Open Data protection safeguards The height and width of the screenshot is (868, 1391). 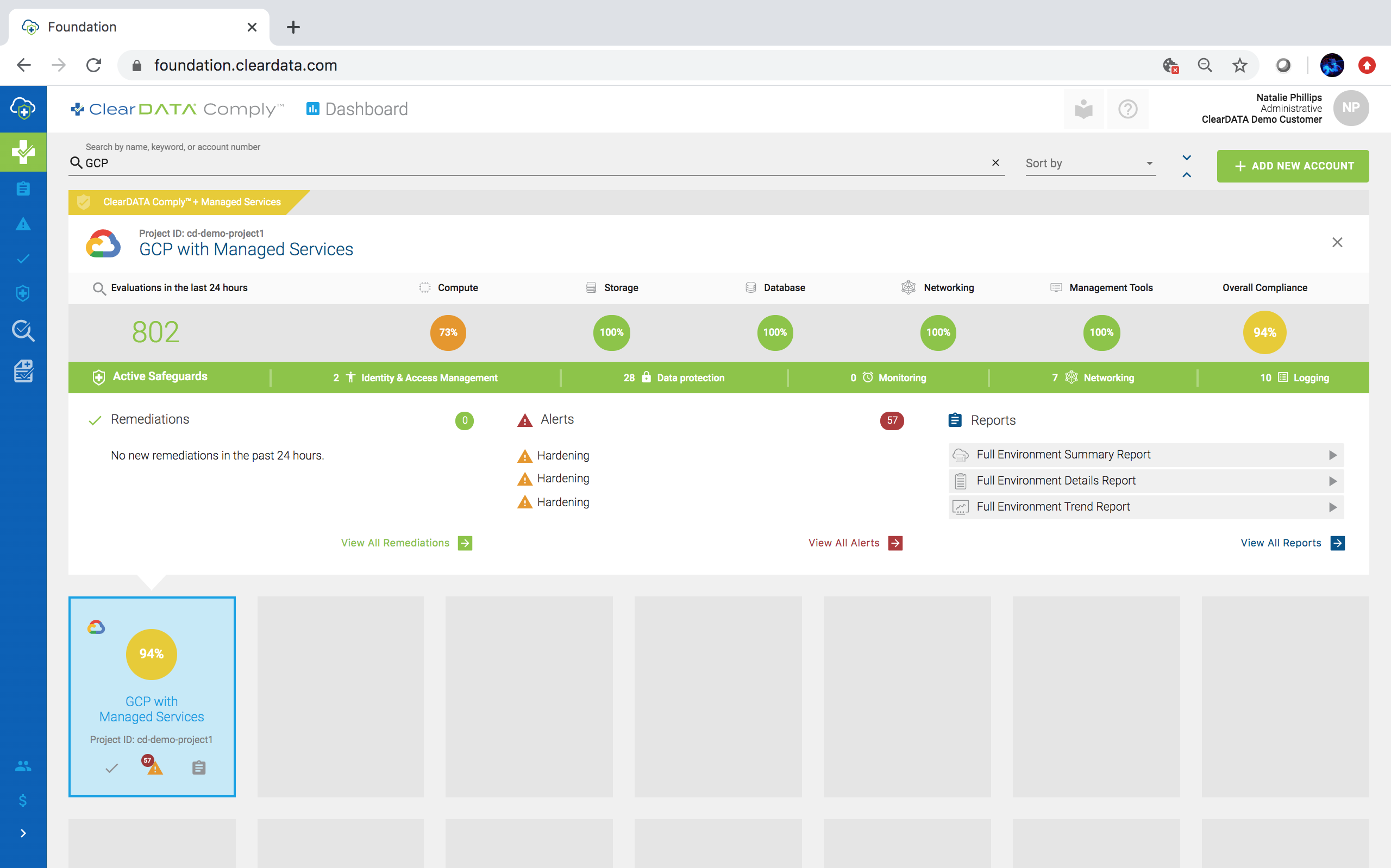pos(673,378)
